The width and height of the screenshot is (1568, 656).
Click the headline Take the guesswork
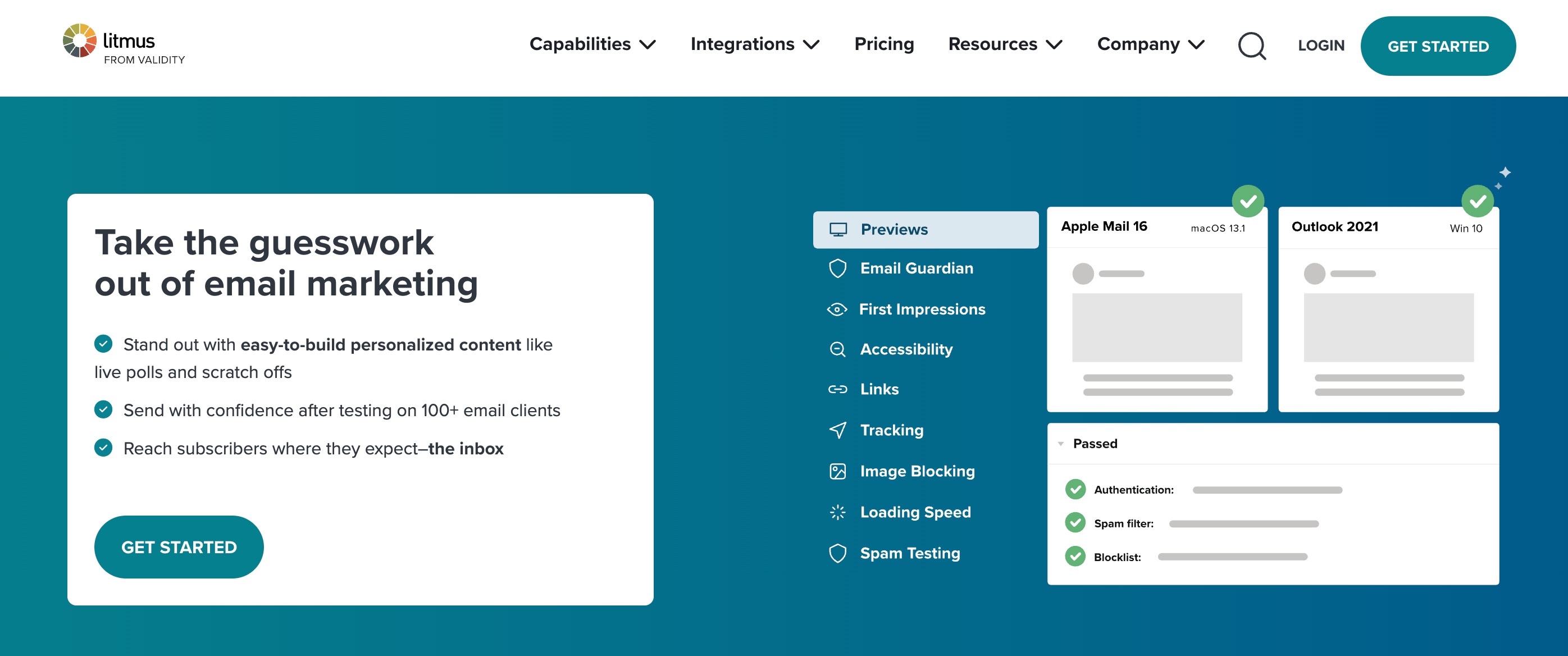point(264,243)
